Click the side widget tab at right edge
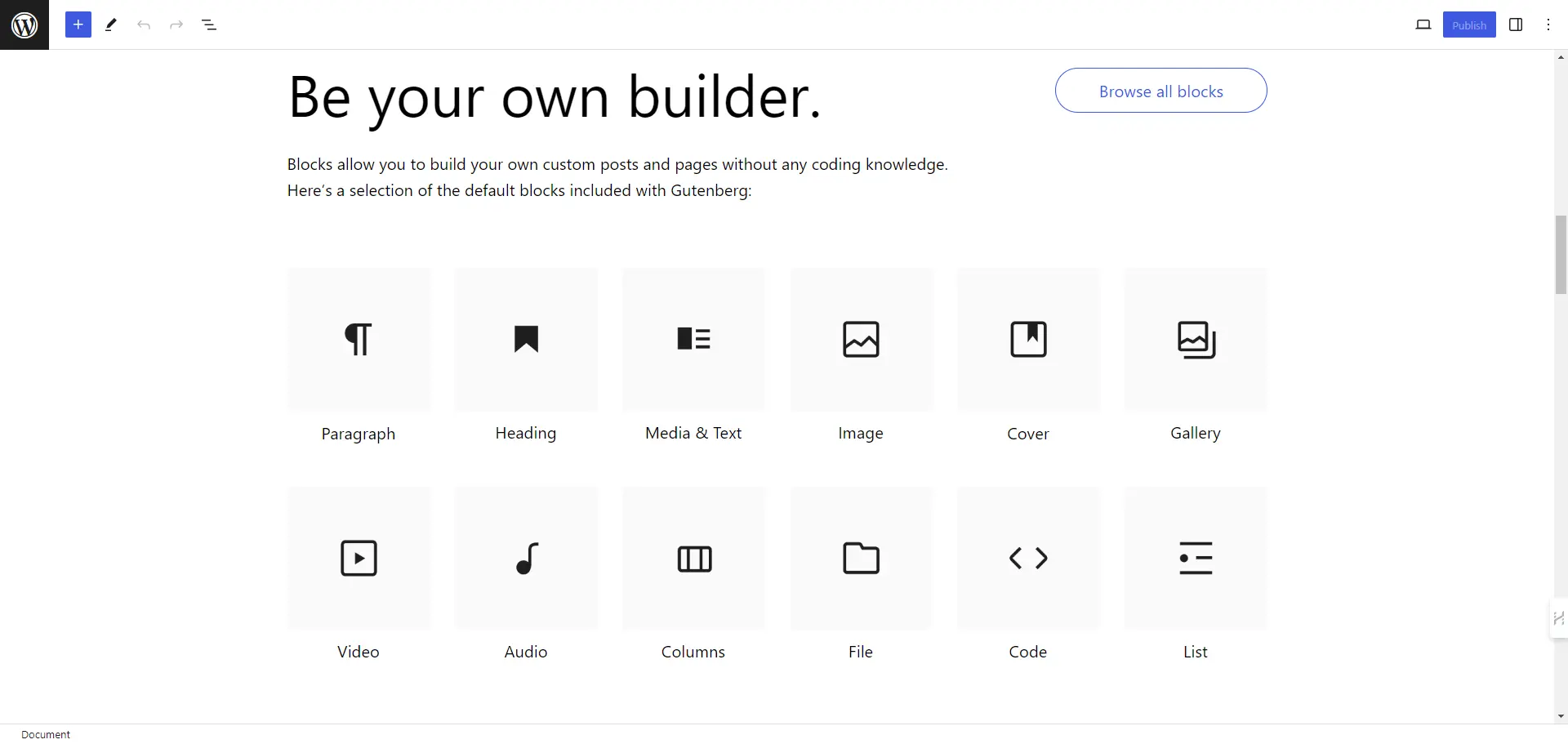 click(x=1559, y=618)
